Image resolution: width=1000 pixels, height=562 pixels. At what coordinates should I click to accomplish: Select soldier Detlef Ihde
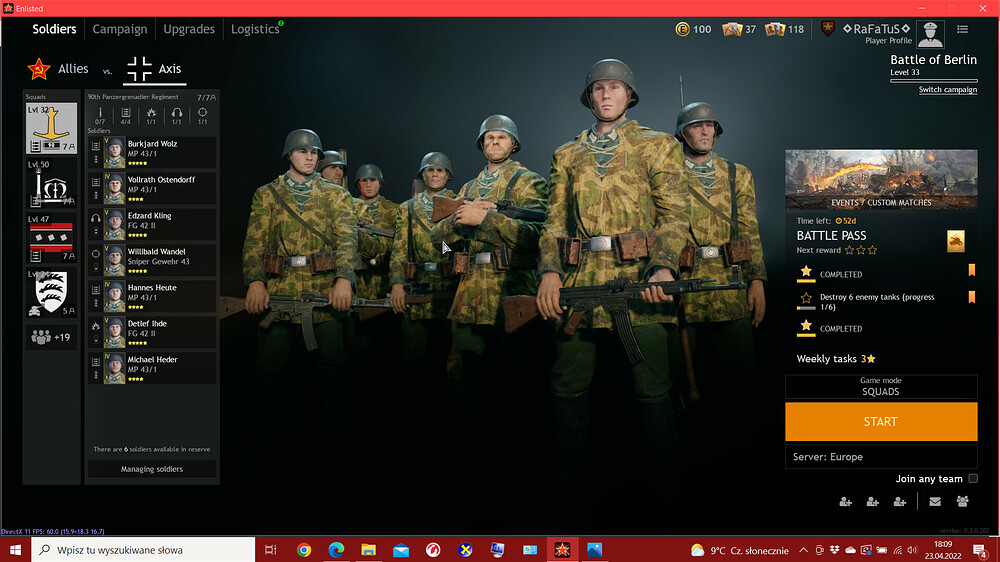(x=152, y=332)
